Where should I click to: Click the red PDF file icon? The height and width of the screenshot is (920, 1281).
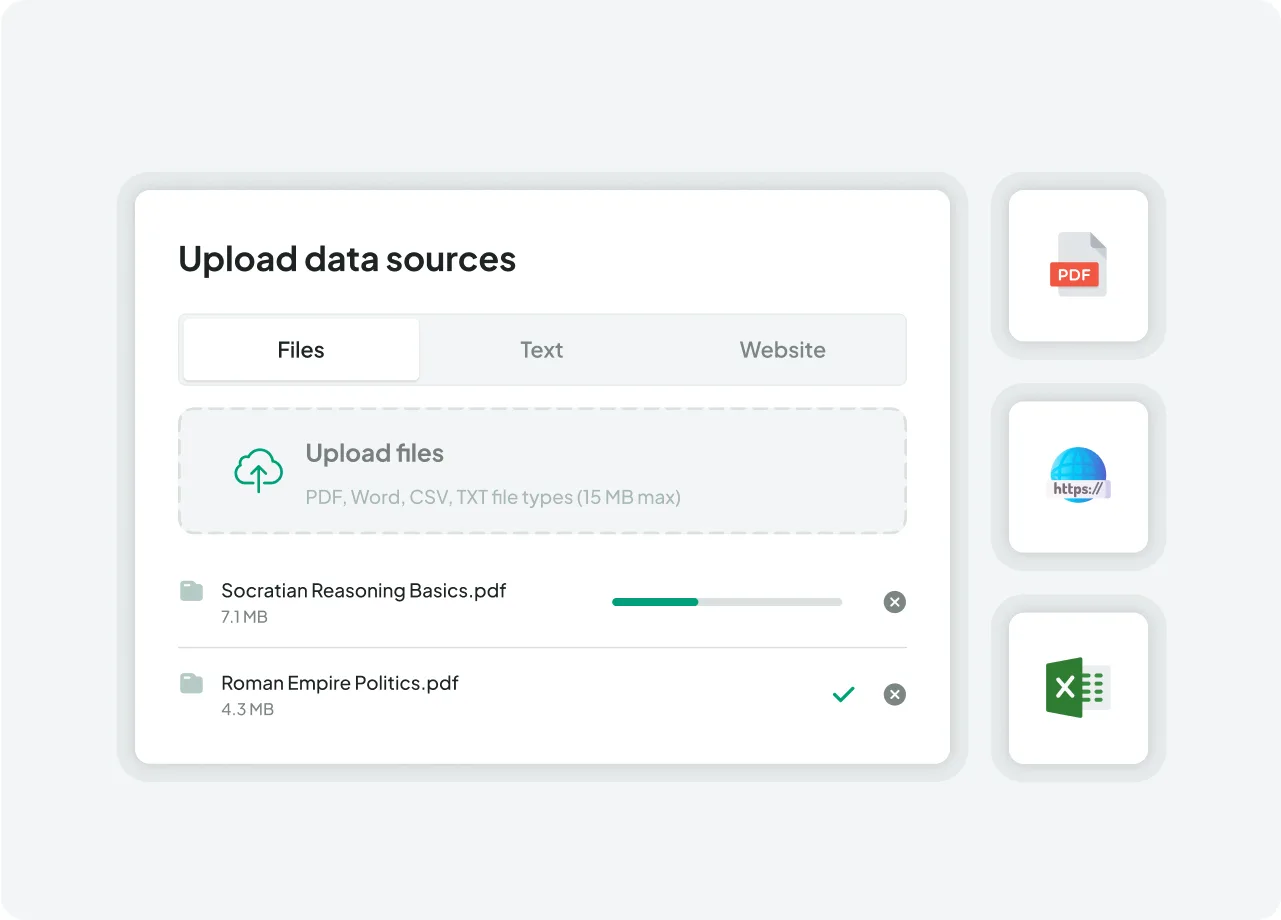[x=1077, y=265]
